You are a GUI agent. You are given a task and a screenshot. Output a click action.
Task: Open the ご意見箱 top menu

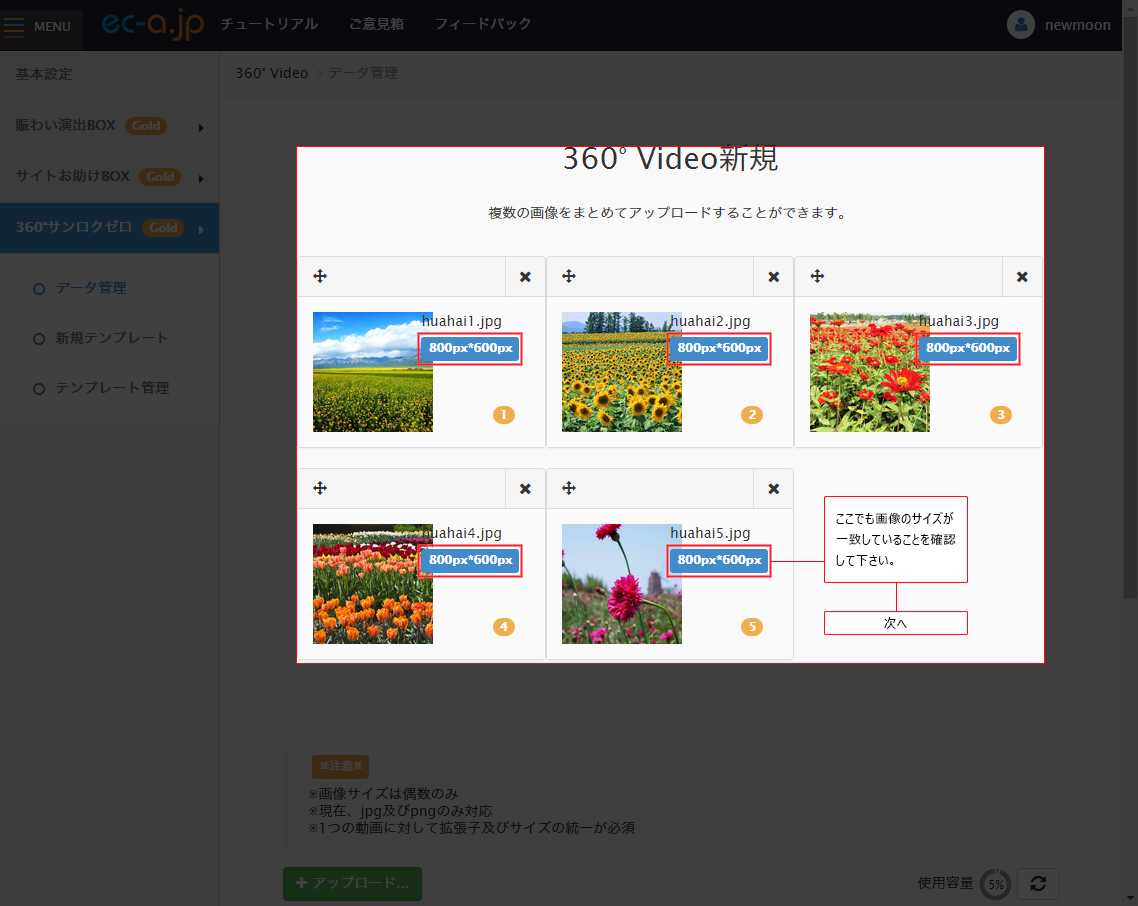(x=377, y=24)
